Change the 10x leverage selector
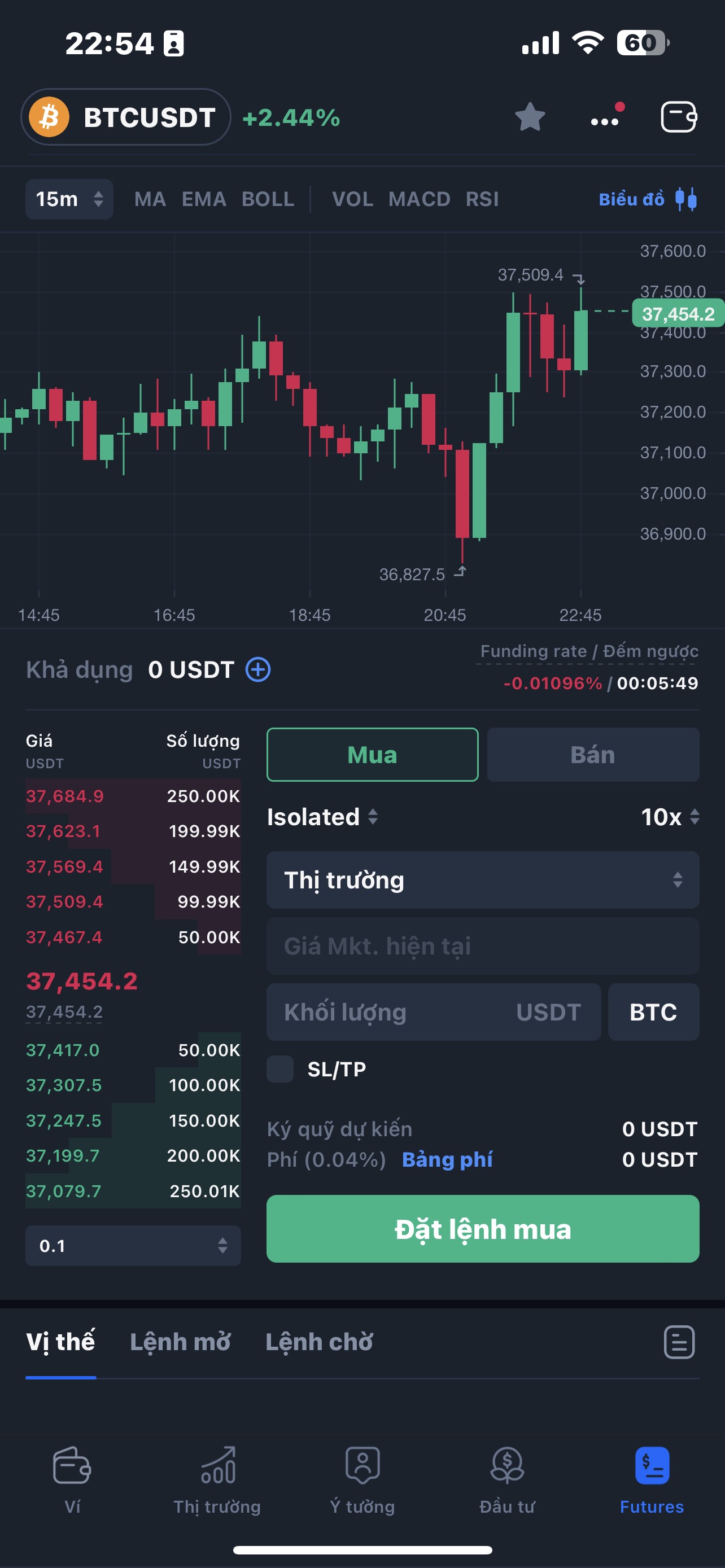725x1568 pixels. pos(670,817)
